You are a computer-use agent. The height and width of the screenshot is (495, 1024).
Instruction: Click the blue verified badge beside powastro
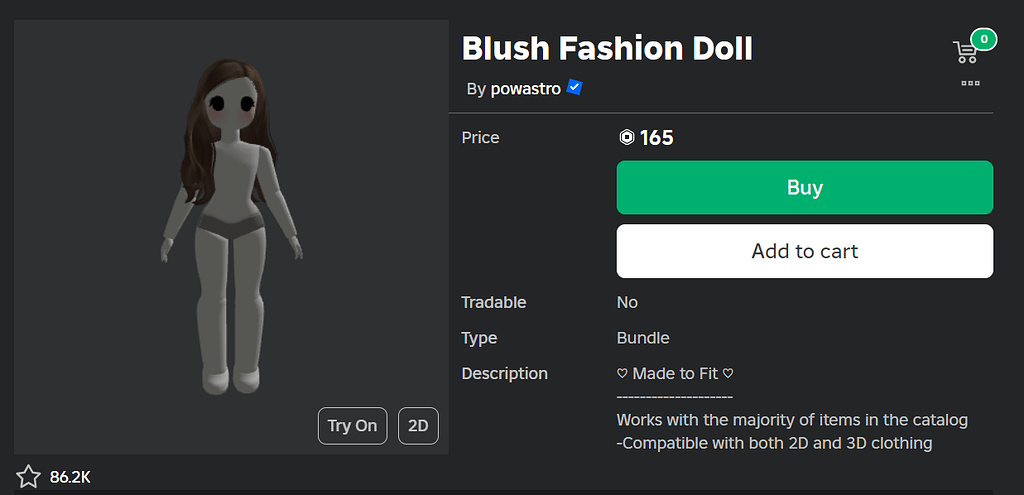click(574, 88)
